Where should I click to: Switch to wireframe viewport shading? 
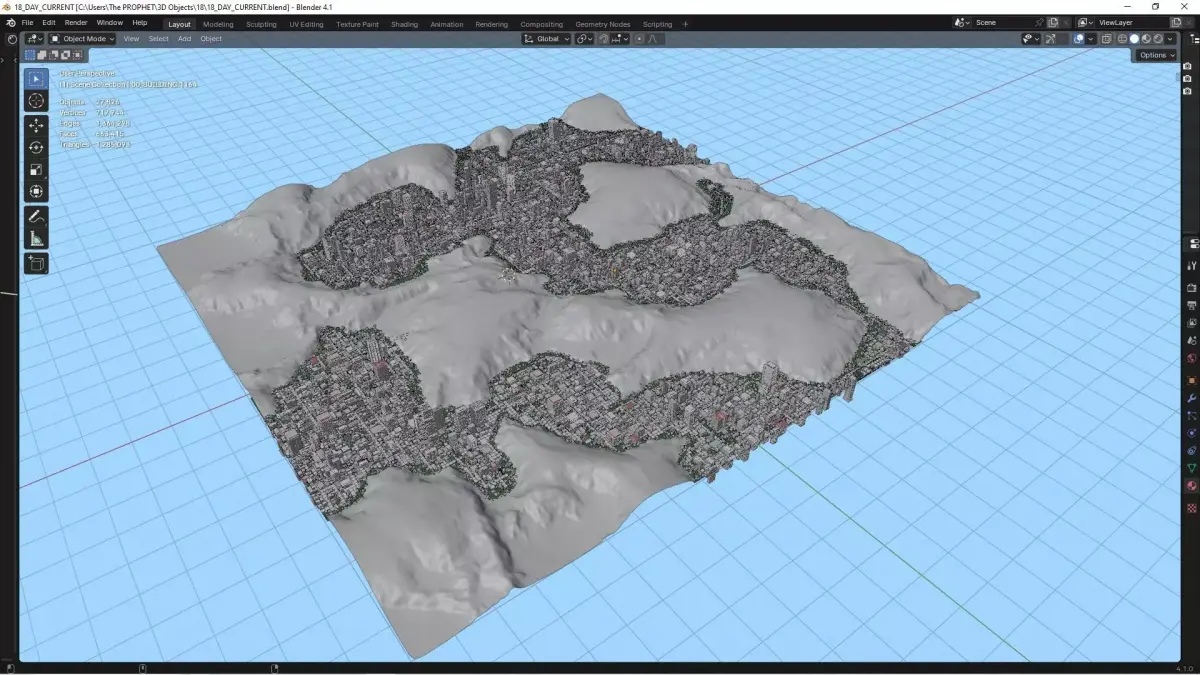[1122, 39]
